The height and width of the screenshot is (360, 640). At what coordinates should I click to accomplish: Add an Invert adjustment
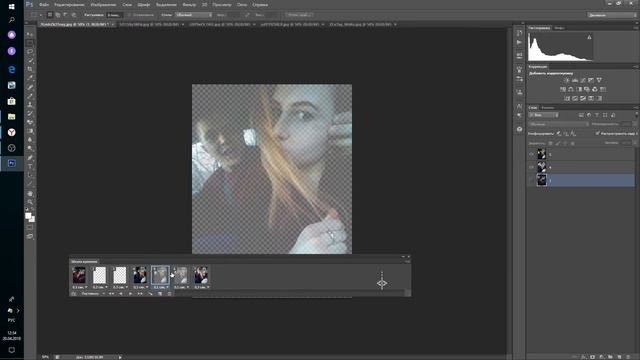click(567, 98)
